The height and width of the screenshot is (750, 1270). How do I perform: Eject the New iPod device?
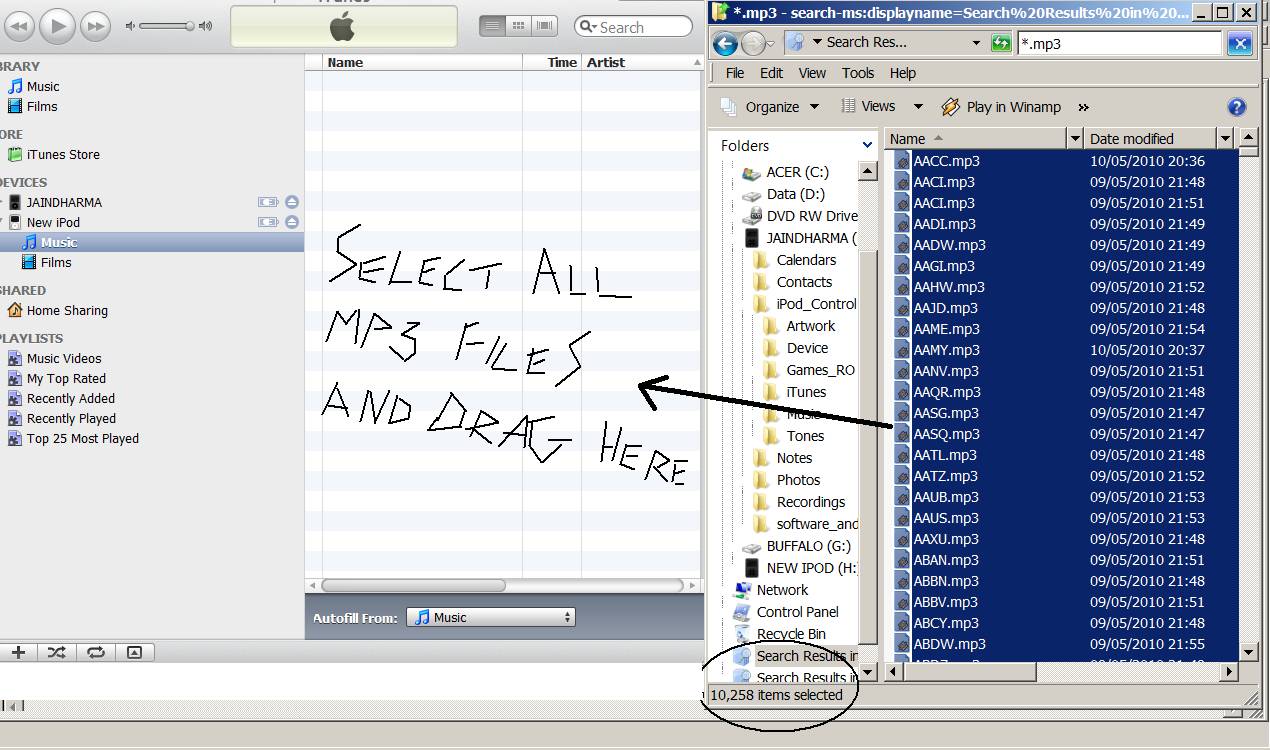pyautogui.click(x=291, y=222)
